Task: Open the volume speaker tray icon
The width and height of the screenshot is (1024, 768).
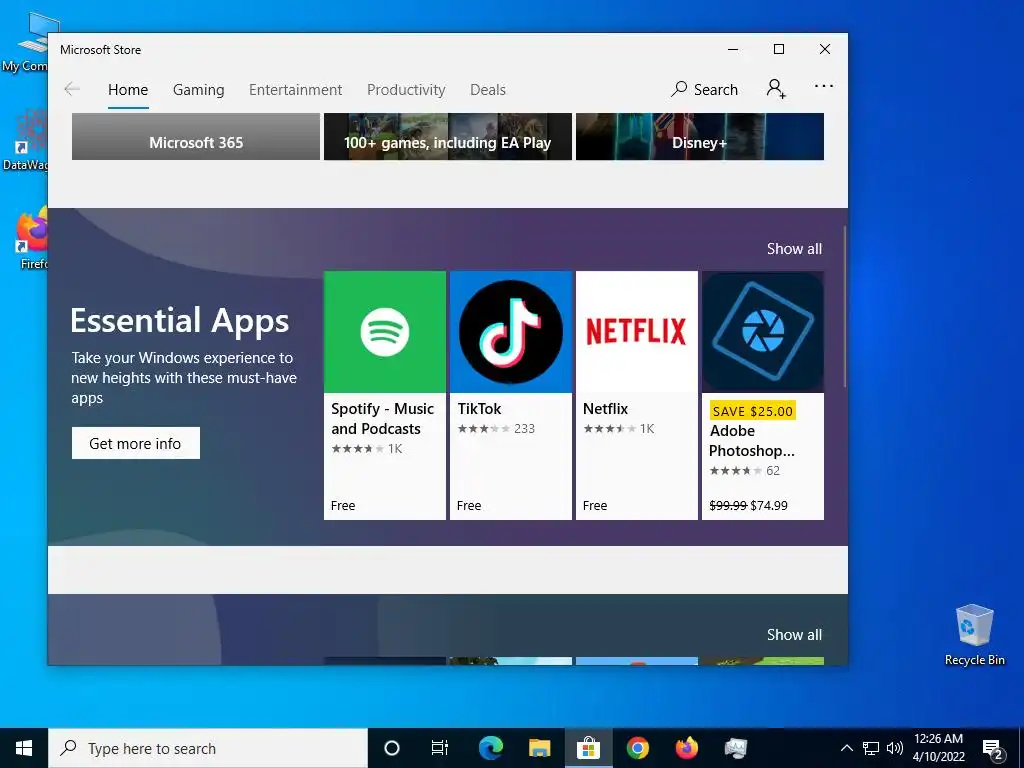Action: click(x=895, y=748)
